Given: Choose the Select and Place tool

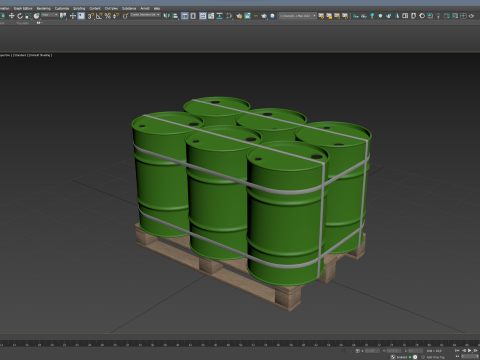Looking at the screenshot, I should [x=36, y=16].
